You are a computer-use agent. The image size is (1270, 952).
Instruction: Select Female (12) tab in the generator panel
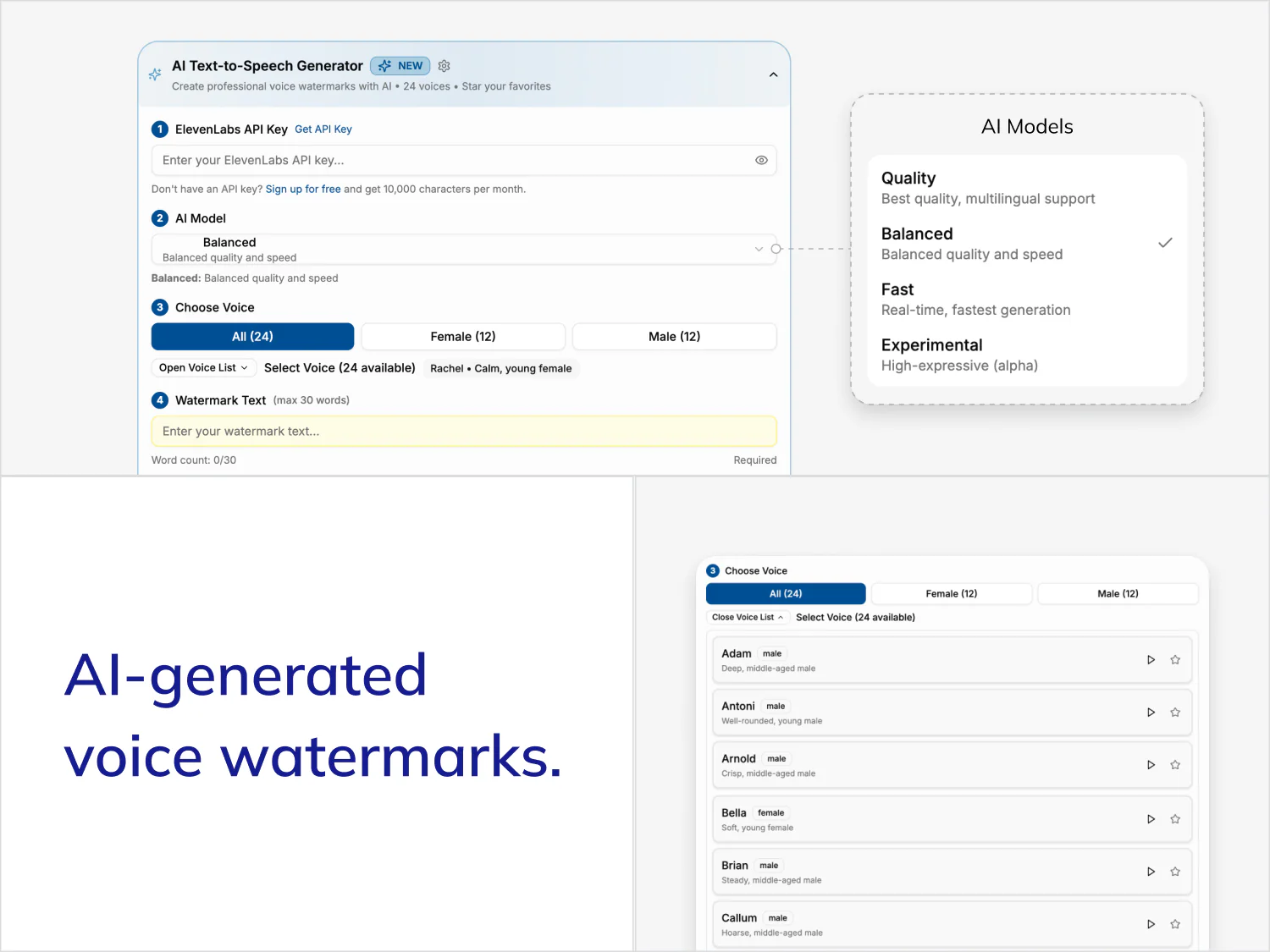point(463,337)
